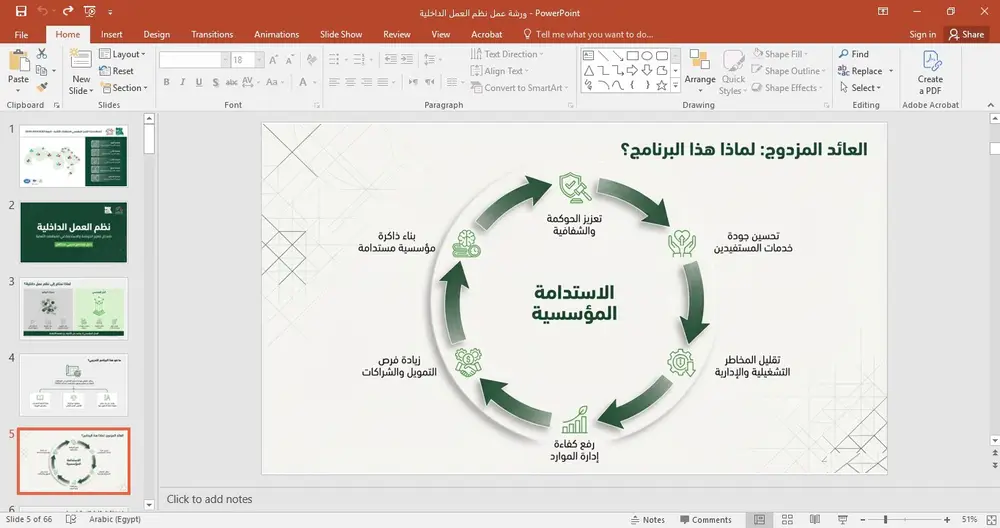
Task: Click the Strikethrough abc icon
Action: pyautogui.click(x=232, y=82)
